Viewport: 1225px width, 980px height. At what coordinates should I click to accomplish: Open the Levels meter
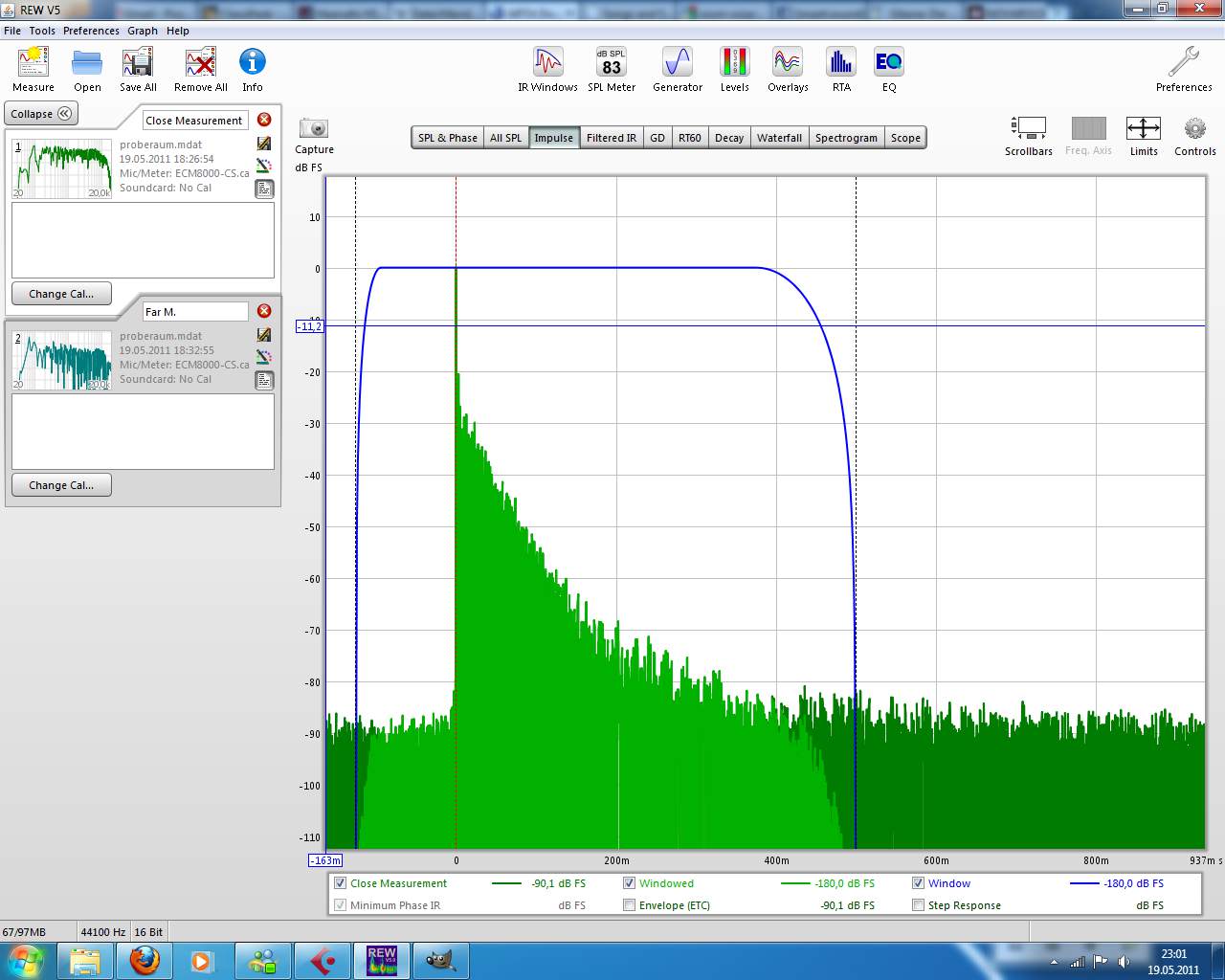click(x=734, y=70)
